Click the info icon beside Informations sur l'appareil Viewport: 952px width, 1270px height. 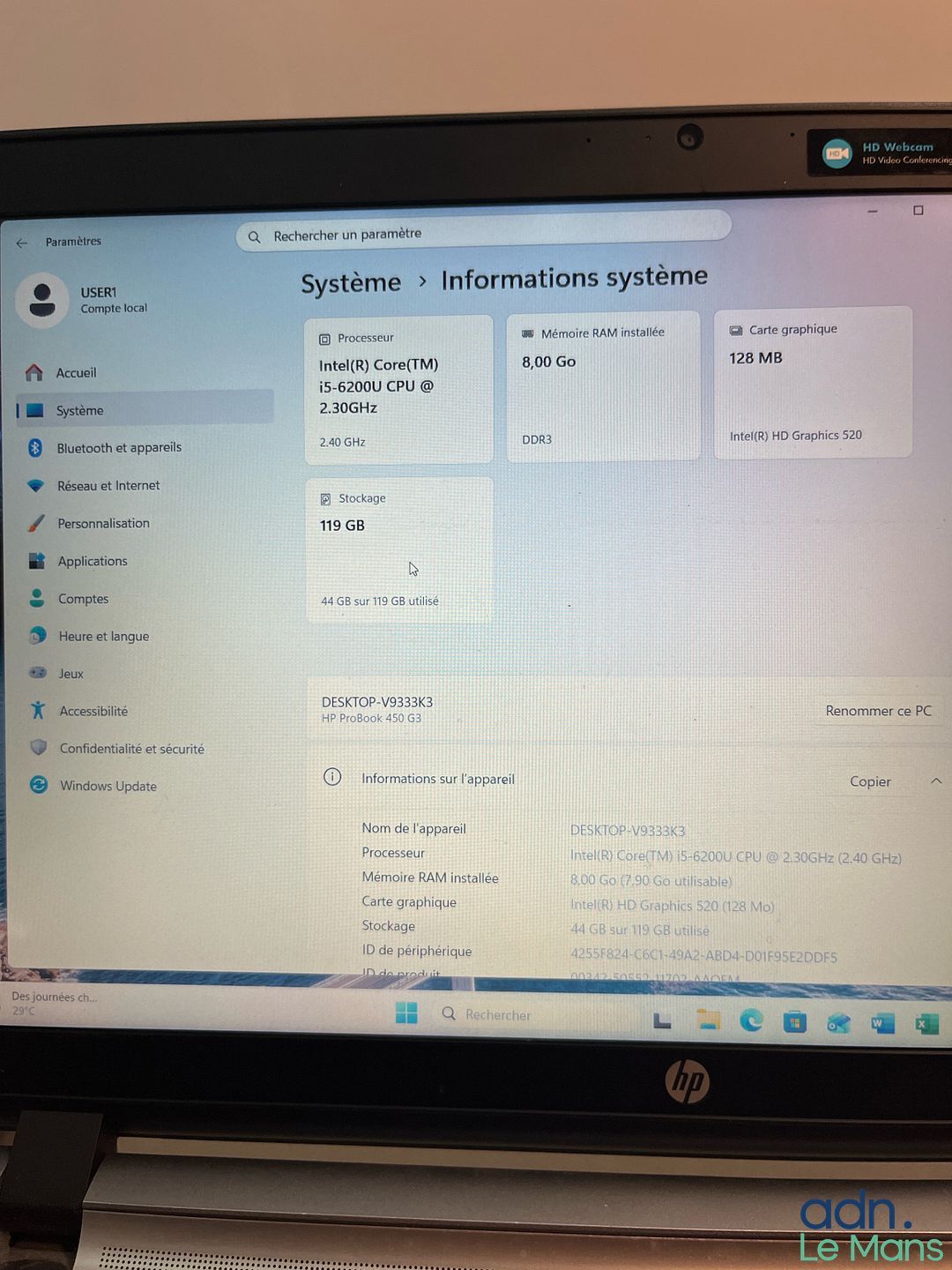[x=332, y=777]
